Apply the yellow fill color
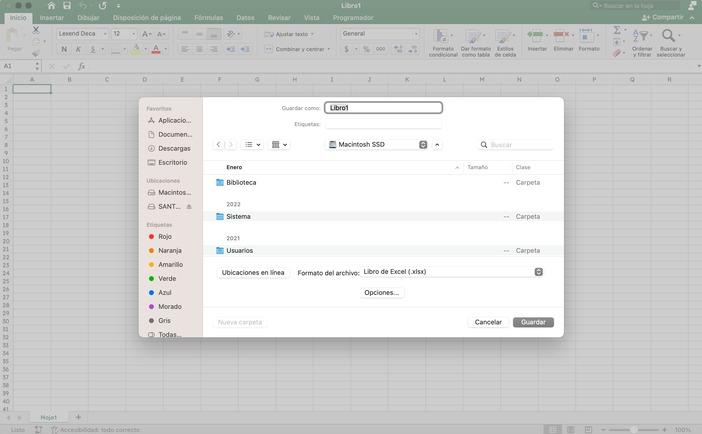Screen dimensions: 702x434 click(136, 49)
